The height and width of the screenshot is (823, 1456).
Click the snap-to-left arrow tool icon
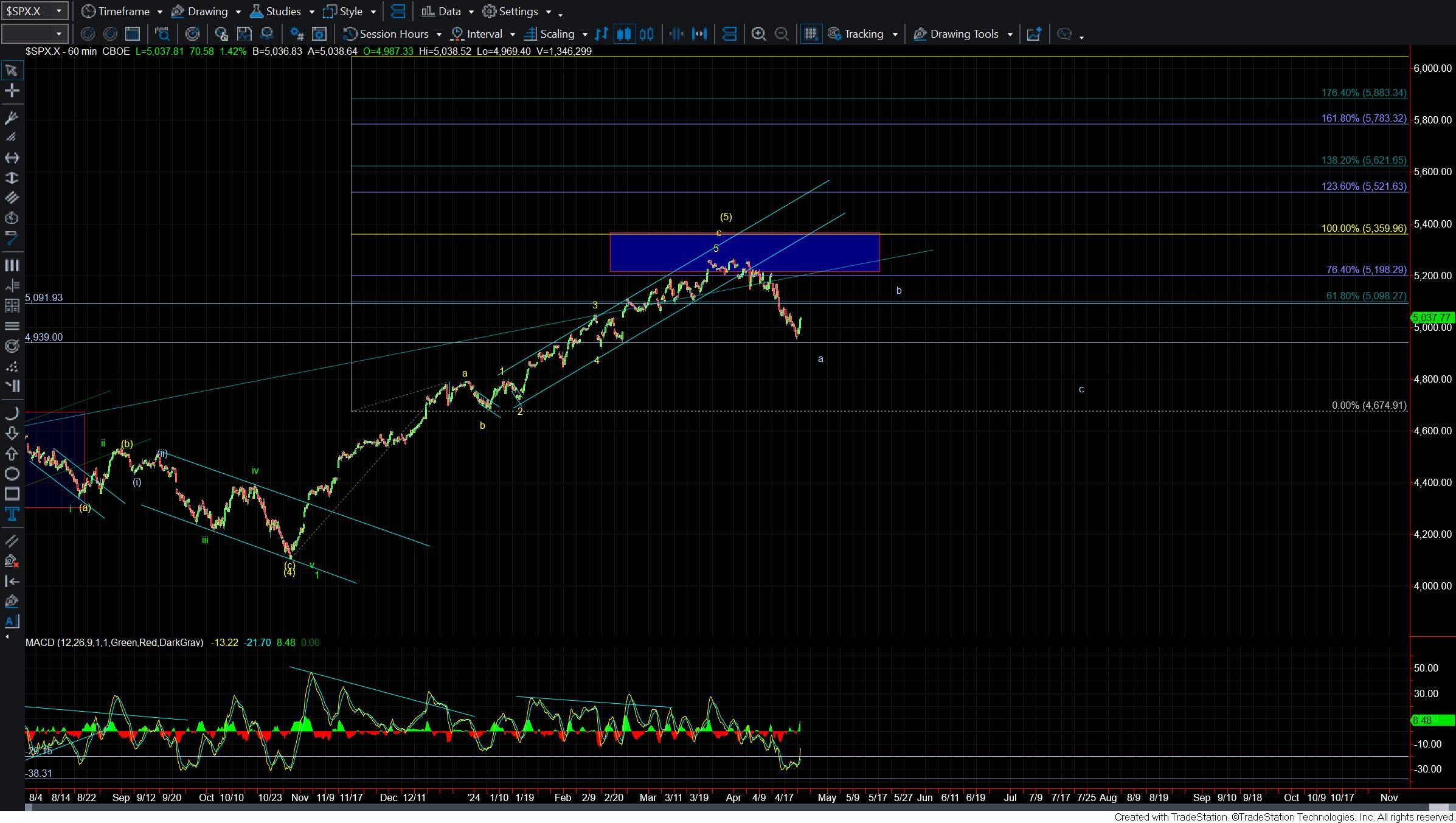click(12, 582)
